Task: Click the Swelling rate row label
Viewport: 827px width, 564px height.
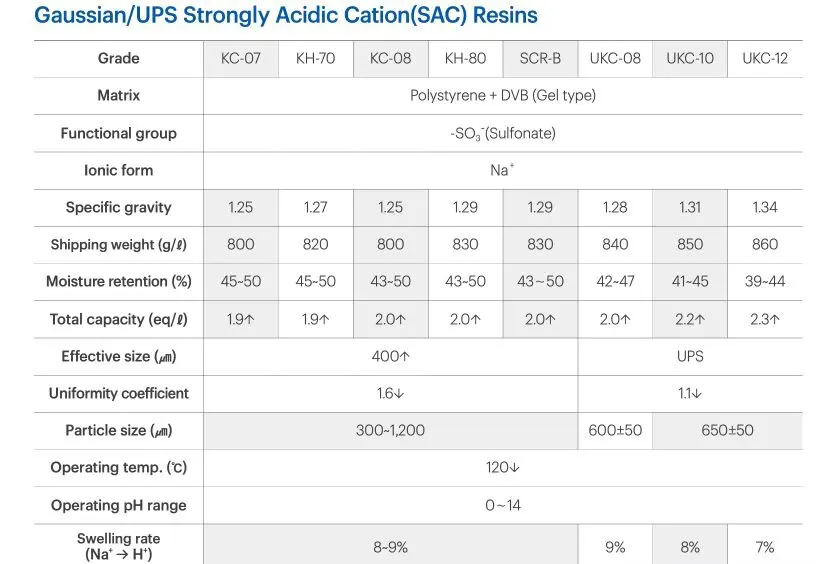Action: point(119,546)
